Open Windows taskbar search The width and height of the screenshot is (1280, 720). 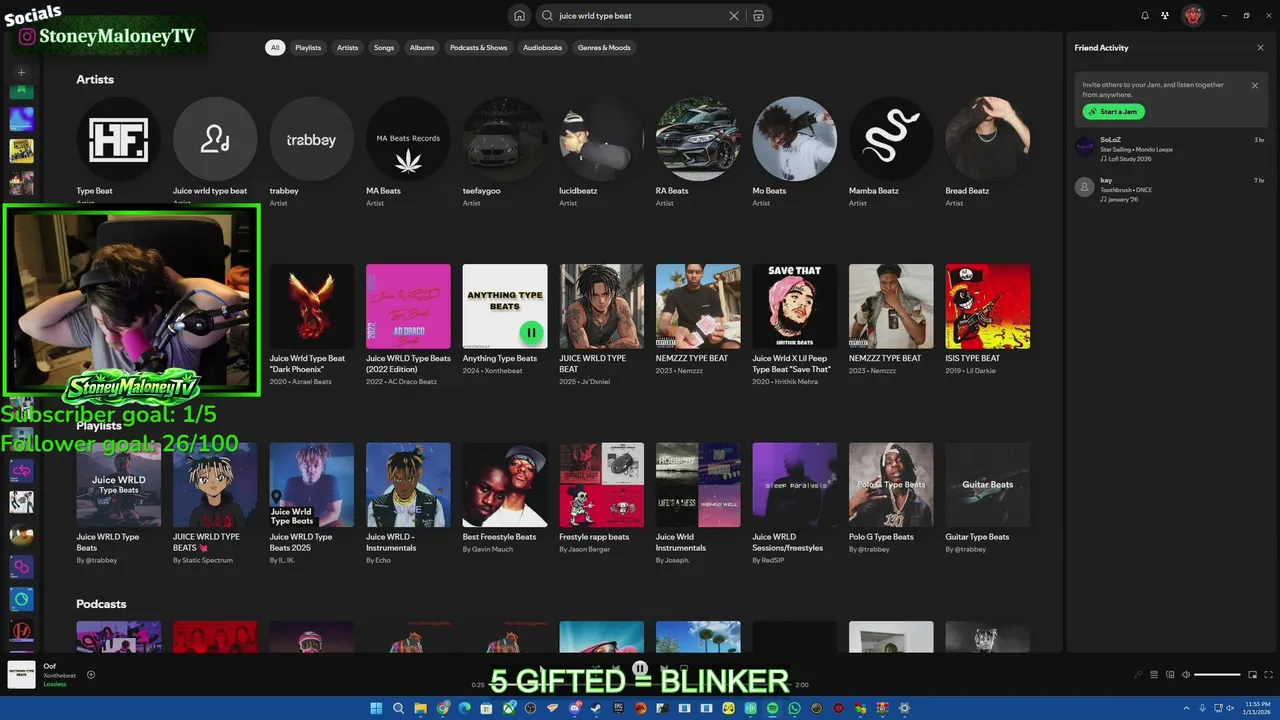[398, 708]
